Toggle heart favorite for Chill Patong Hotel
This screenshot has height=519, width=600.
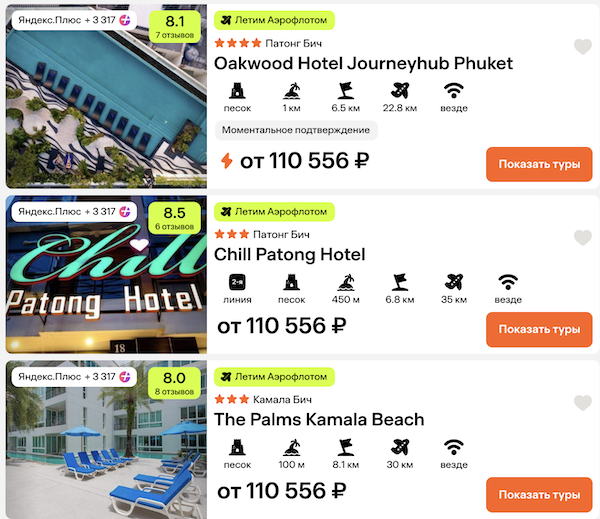pos(583,238)
